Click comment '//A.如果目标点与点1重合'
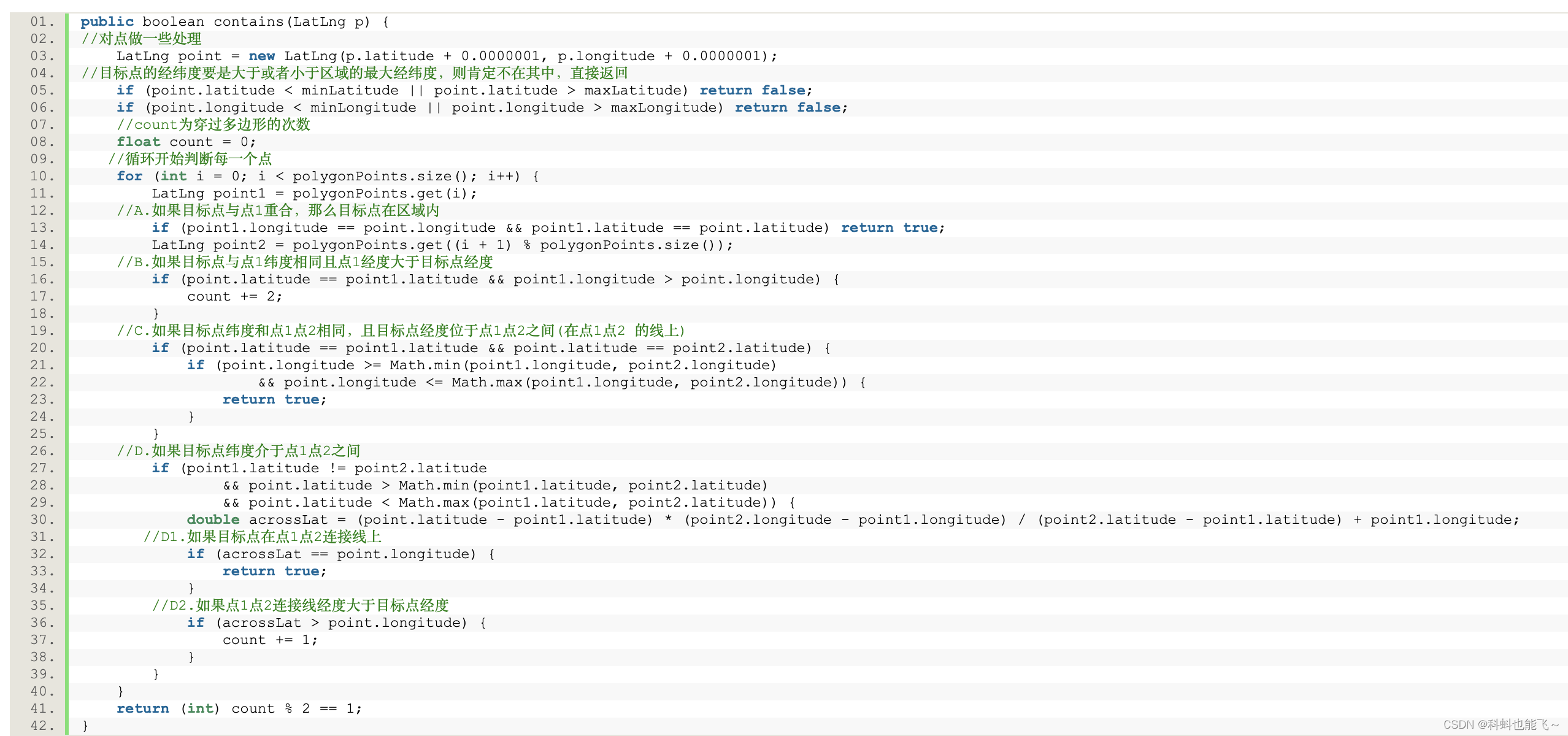The width and height of the screenshot is (1568, 736). tap(278, 211)
